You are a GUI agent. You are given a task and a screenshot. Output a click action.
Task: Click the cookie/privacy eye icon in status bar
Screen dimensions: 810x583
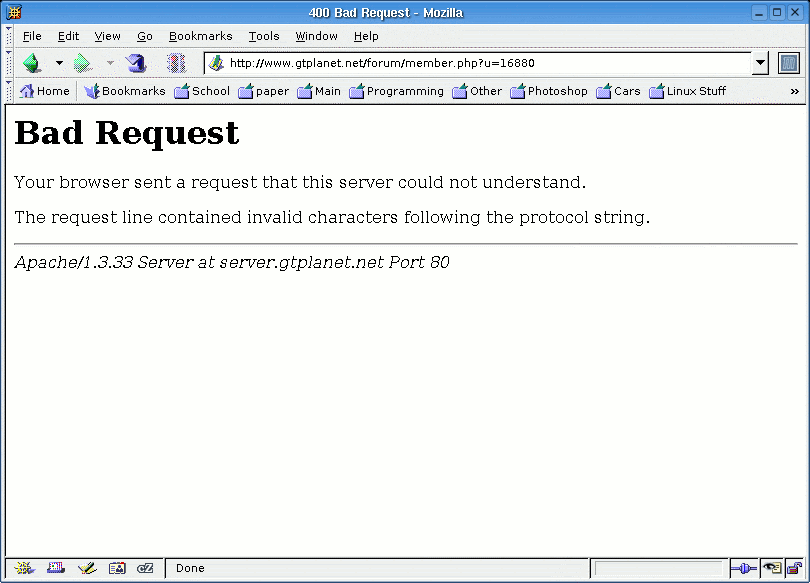772,569
